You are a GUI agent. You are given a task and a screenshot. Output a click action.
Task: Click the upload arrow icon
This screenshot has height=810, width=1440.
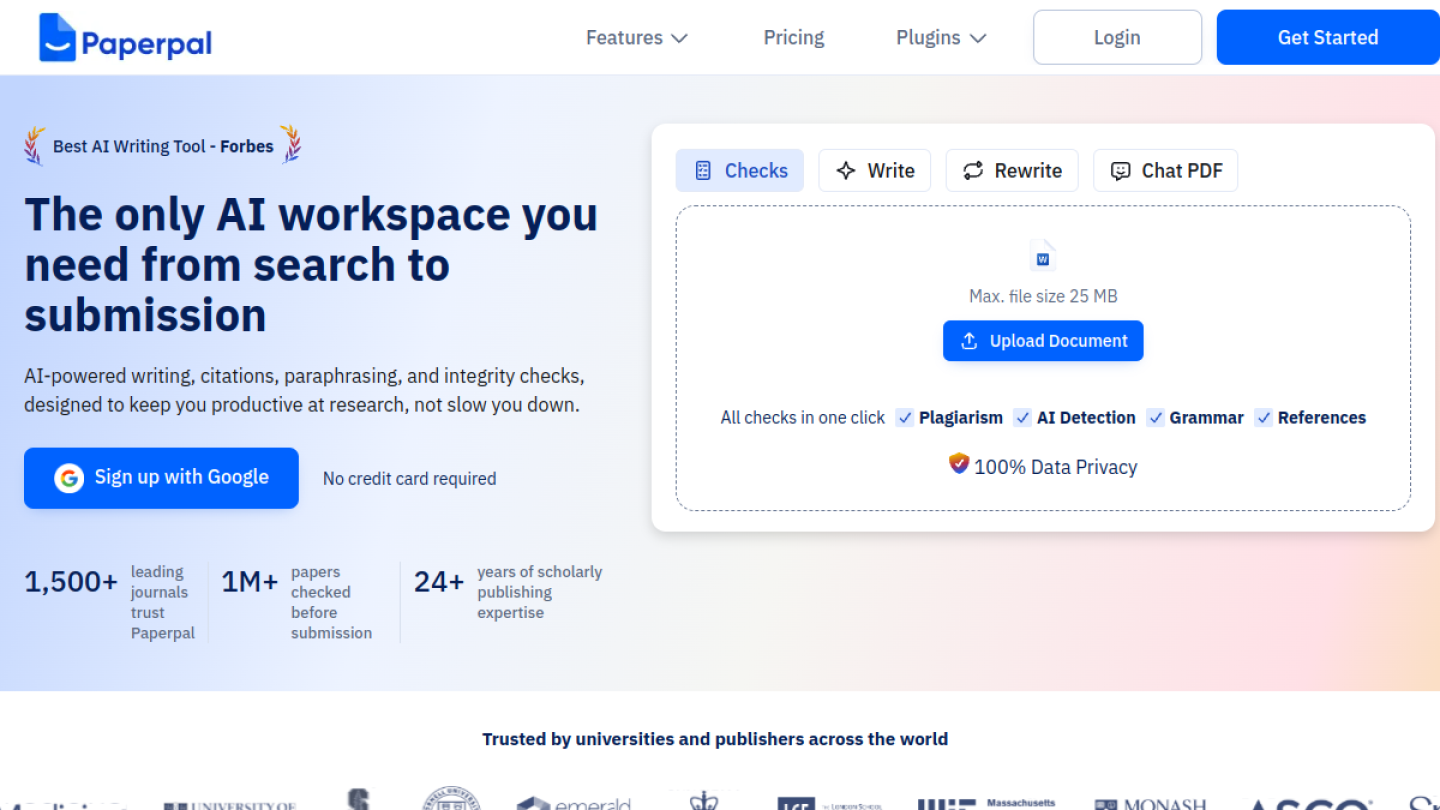tap(969, 341)
